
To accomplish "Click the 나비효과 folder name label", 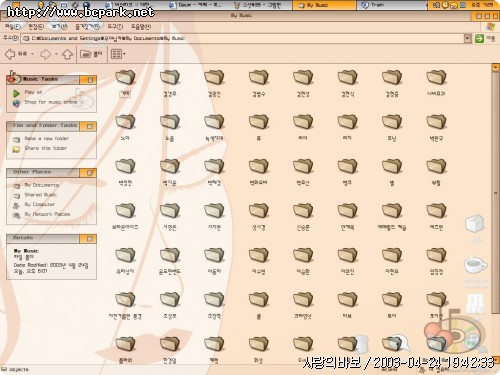I will pos(436,94).
